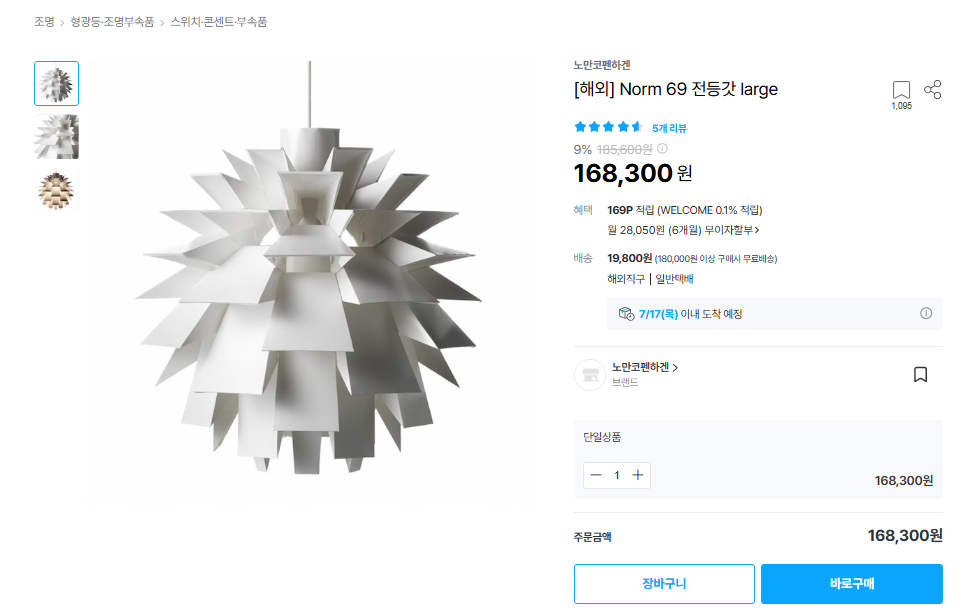965x615 pixels.
Task: Open the 조명 breadcrumb category
Action: click(x=44, y=21)
